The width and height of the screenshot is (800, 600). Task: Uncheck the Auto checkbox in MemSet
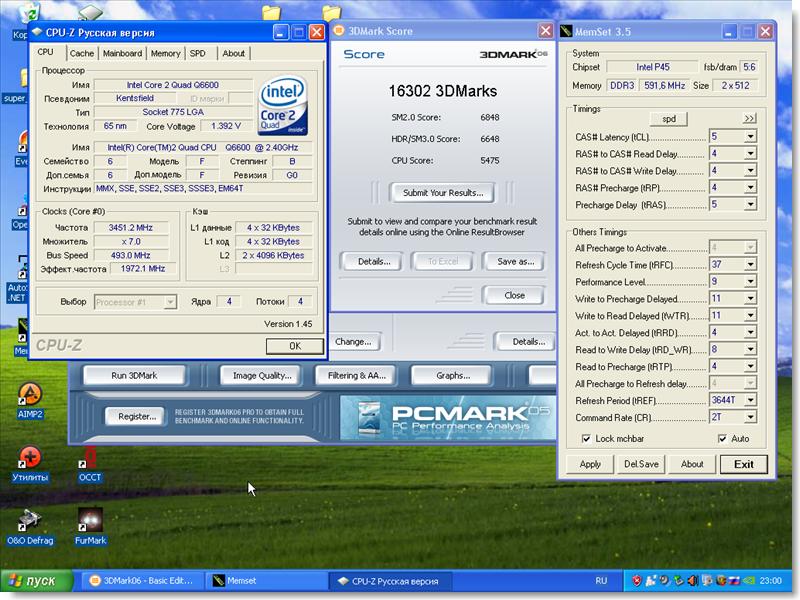click(x=722, y=439)
